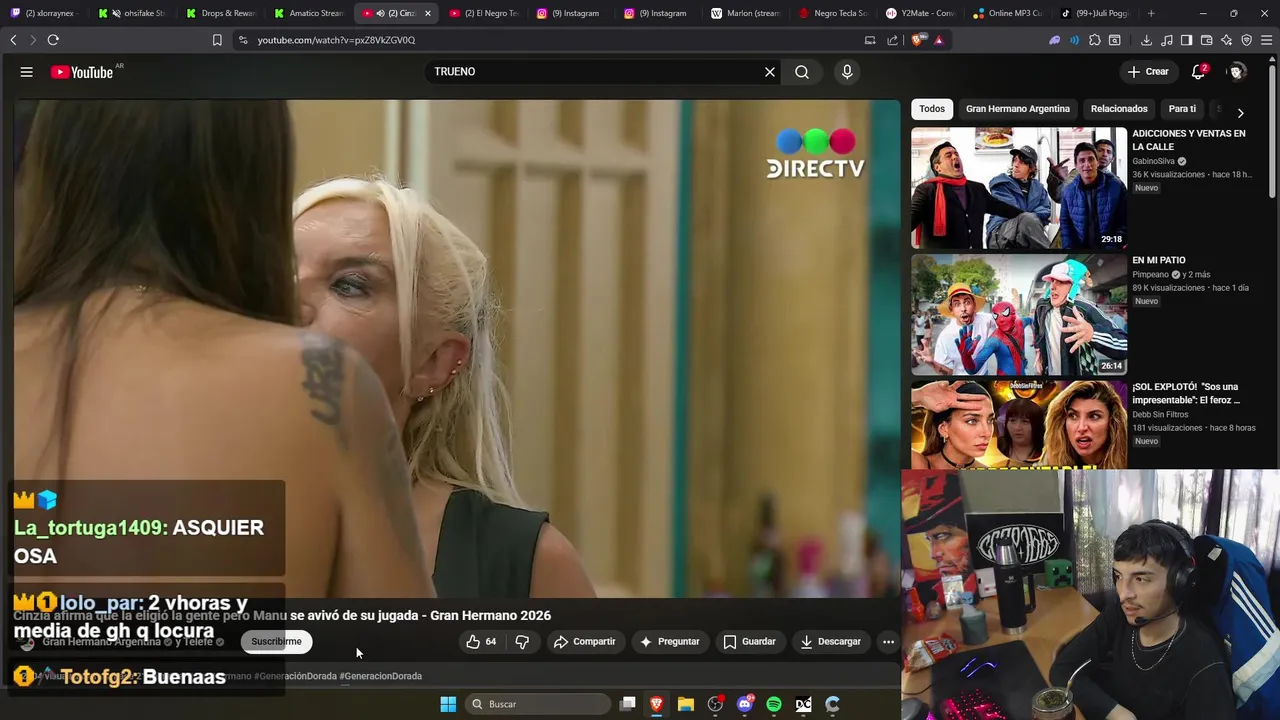Select the Relacionados filter chip

[1119, 109]
